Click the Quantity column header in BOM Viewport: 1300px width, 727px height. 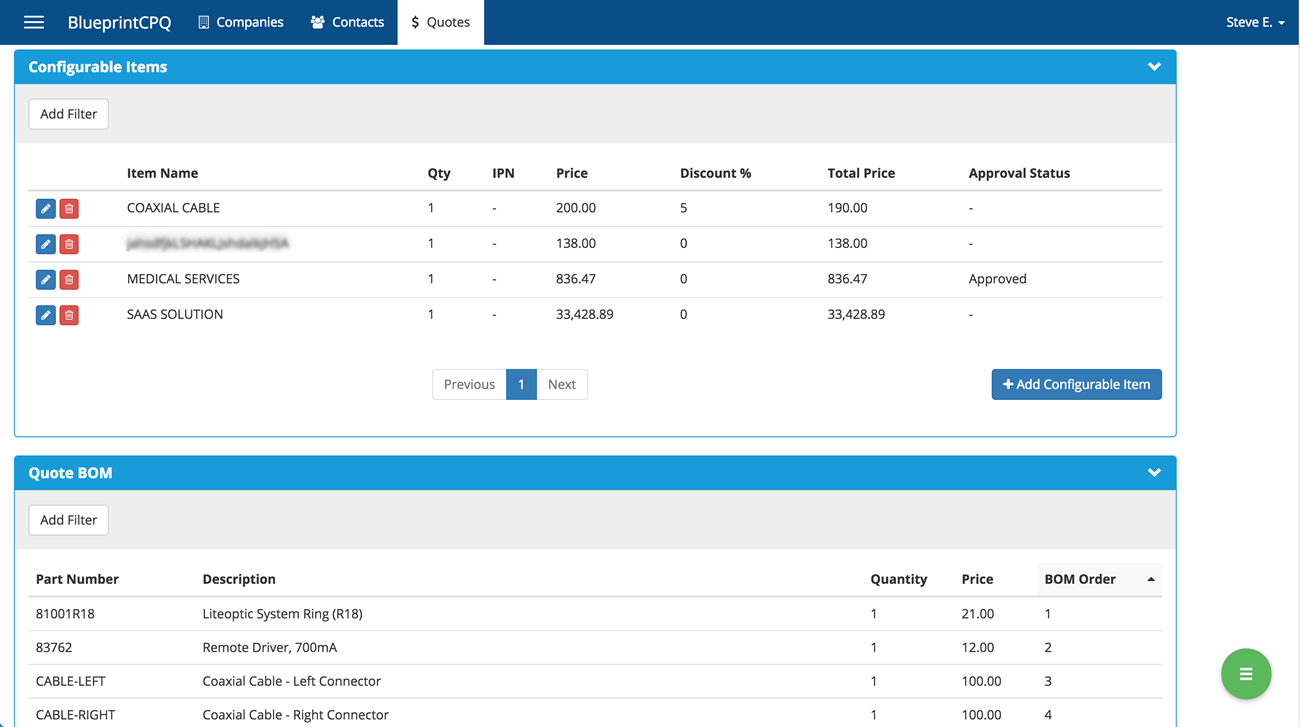click(899, 579)
